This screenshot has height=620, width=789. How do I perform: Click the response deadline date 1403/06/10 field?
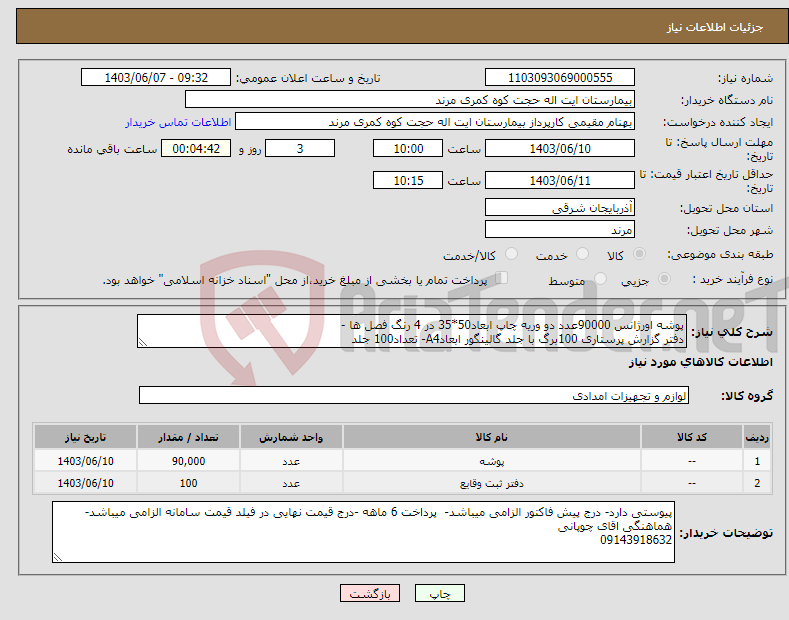pyautogui.click(x=560, y=148)
